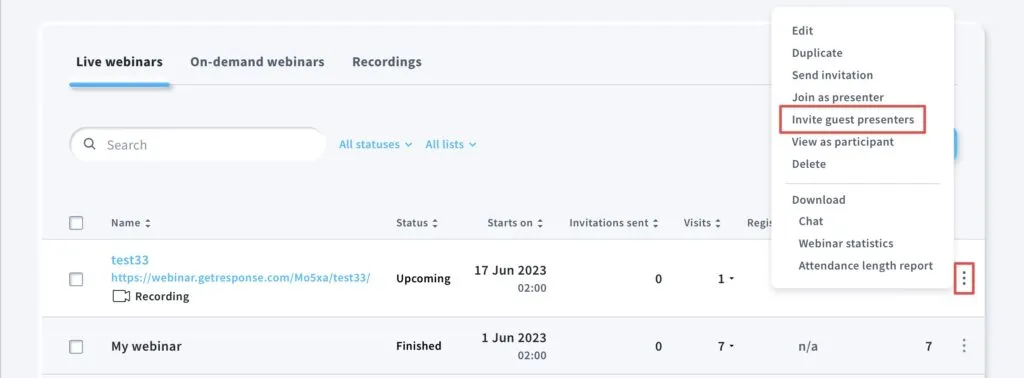
Task: Switch to Recordings tab
Action: pos(387,62)
